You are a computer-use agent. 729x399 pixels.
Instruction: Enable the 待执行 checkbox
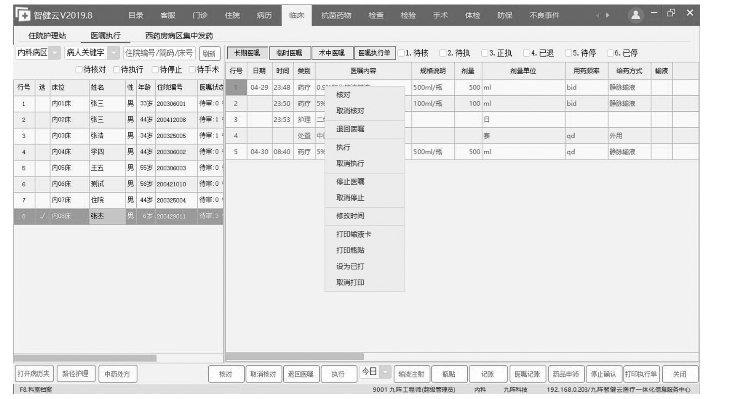(117, 70)
